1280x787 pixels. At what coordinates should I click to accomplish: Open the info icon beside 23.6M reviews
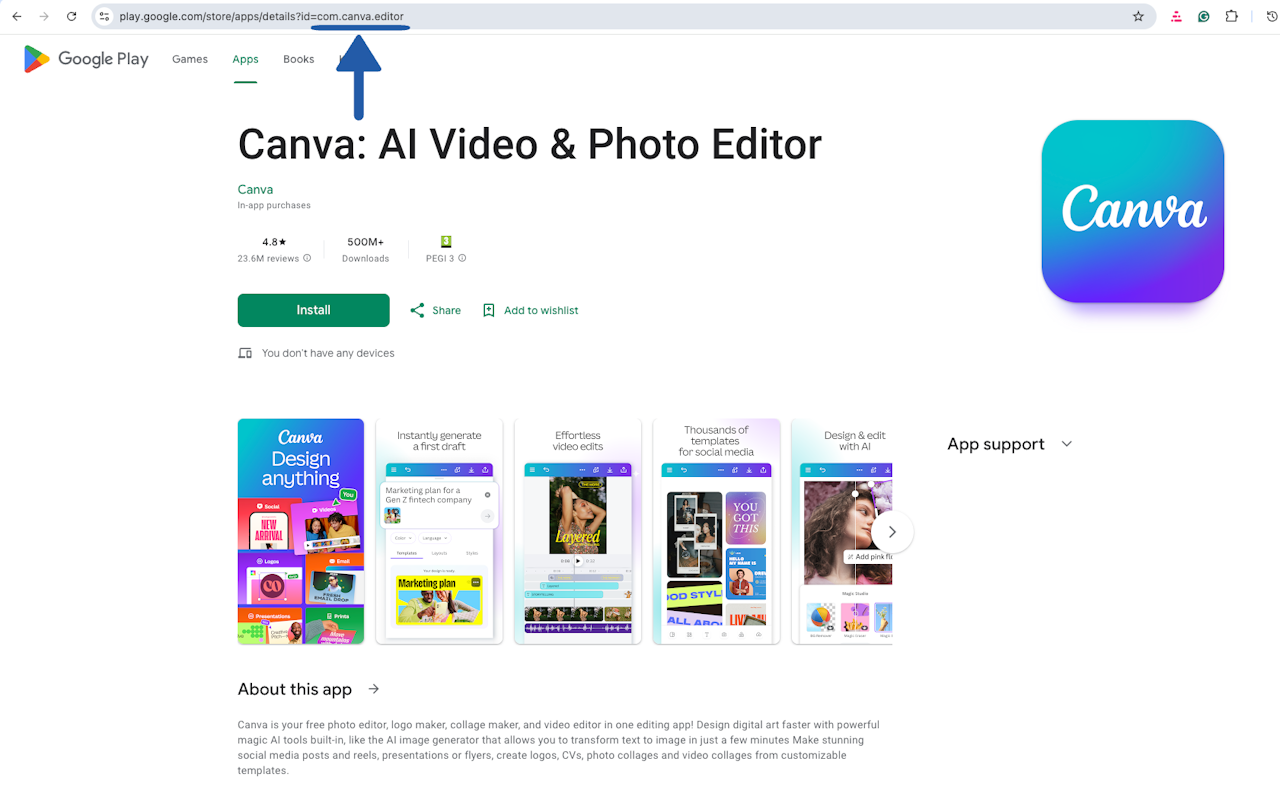coord(307,258)
